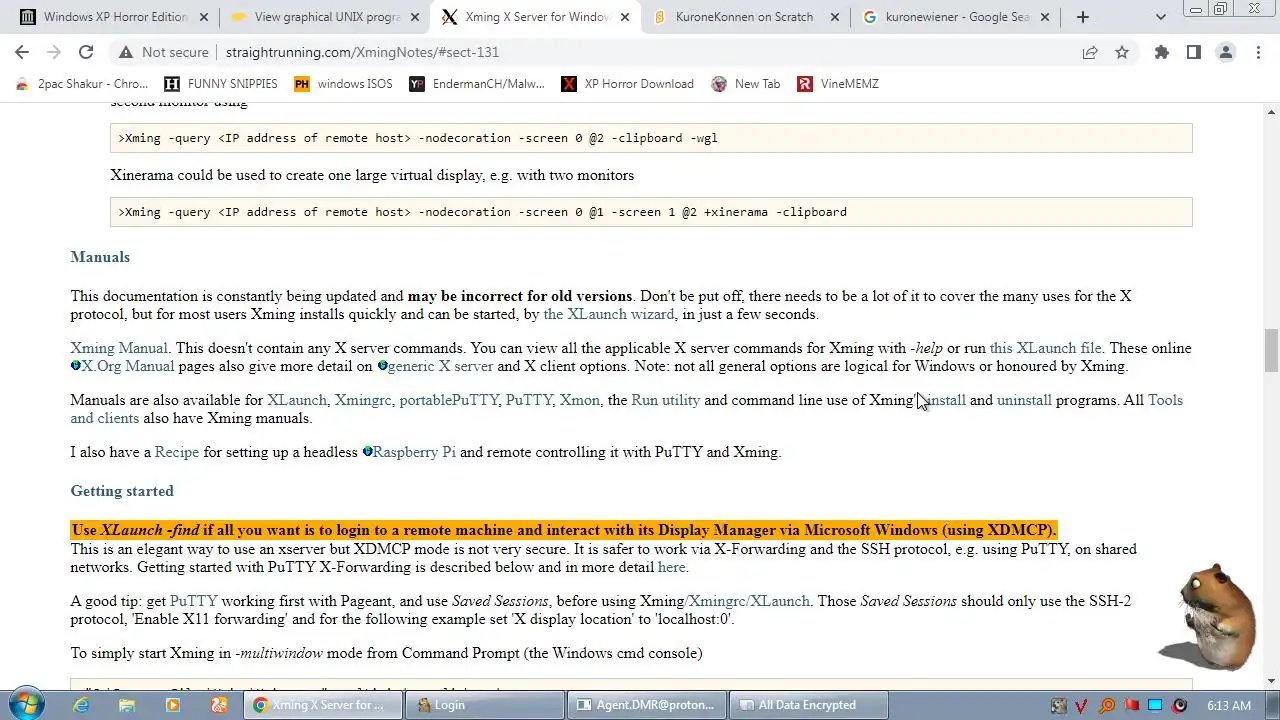Screen dimensions: 1280x720
Task: Open the Chrome three-dot menu
Action: pyautogui.click(x=1258, y=52)
